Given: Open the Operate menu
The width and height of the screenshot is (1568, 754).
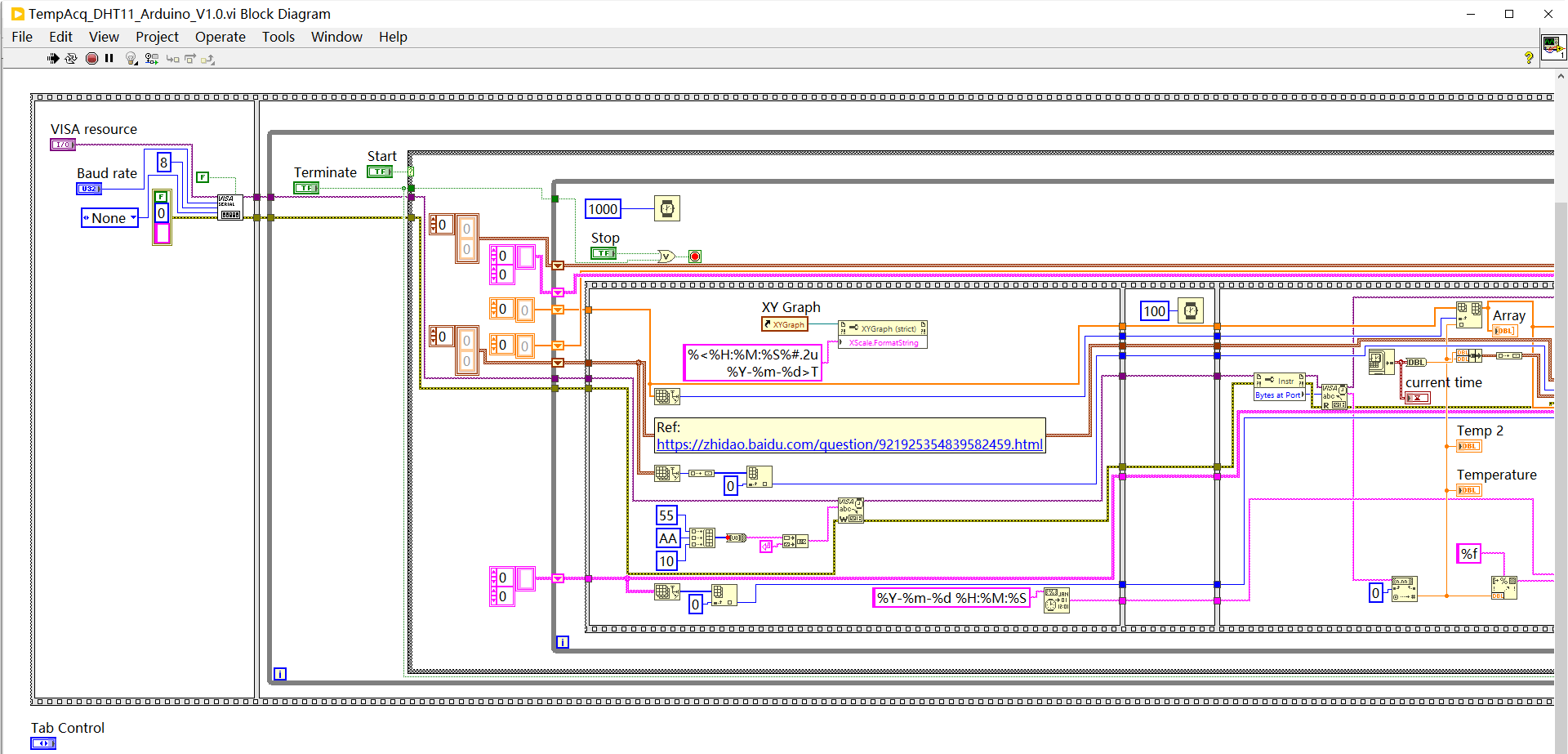Looking at the screenshot, I should pyautogui.click(x=220, y=37).
